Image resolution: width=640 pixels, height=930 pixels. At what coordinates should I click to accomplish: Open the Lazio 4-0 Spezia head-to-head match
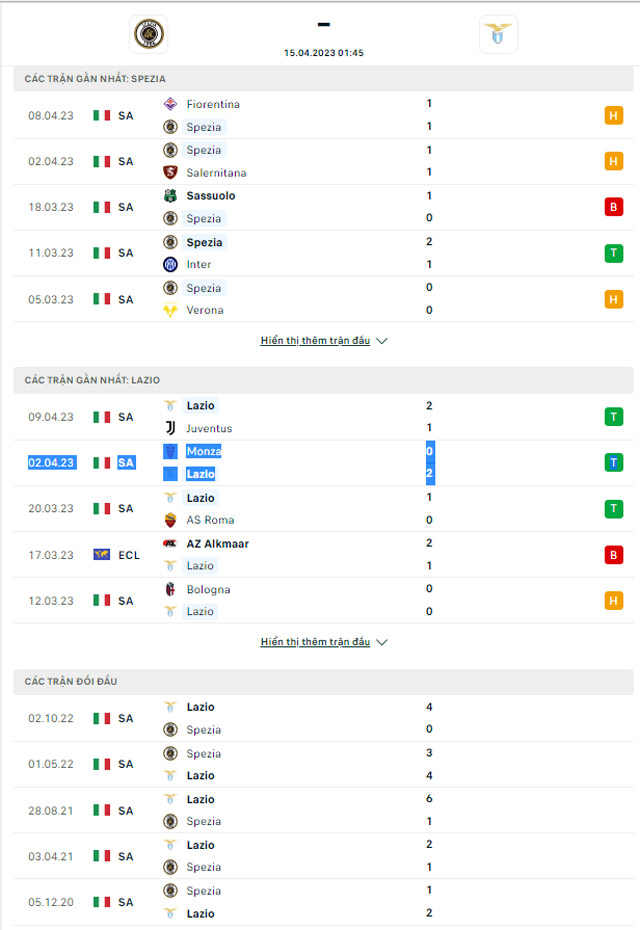pyautogui.click(x=323, y=718)
